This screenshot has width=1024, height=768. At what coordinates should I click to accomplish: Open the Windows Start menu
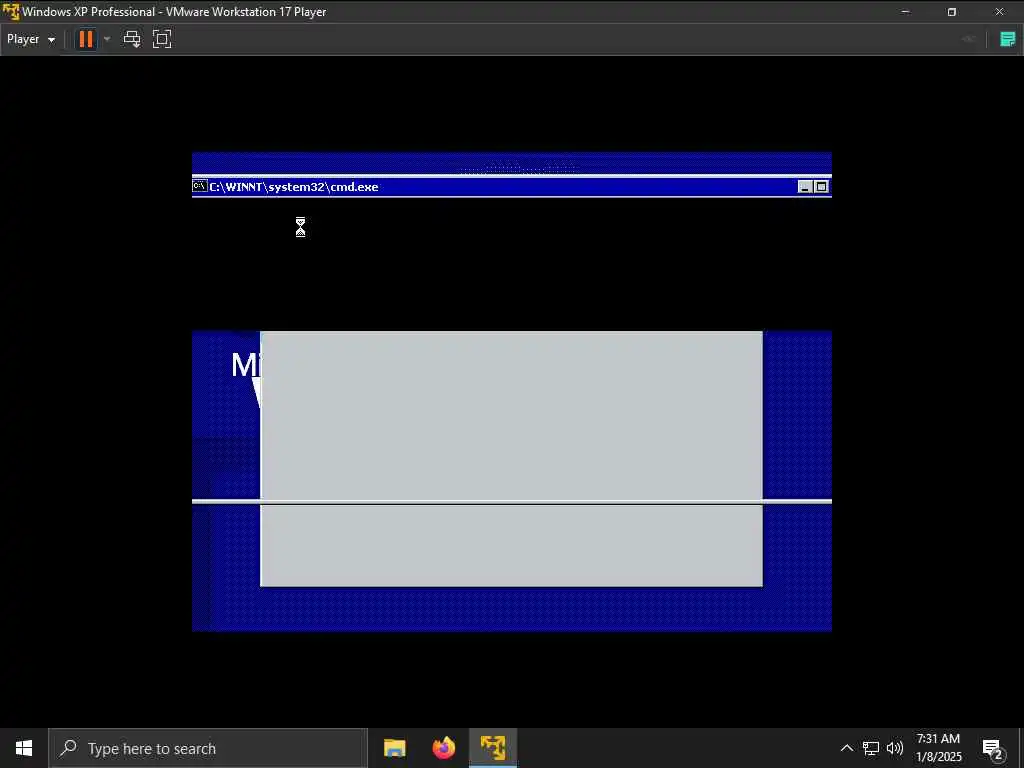click(24, 748)
